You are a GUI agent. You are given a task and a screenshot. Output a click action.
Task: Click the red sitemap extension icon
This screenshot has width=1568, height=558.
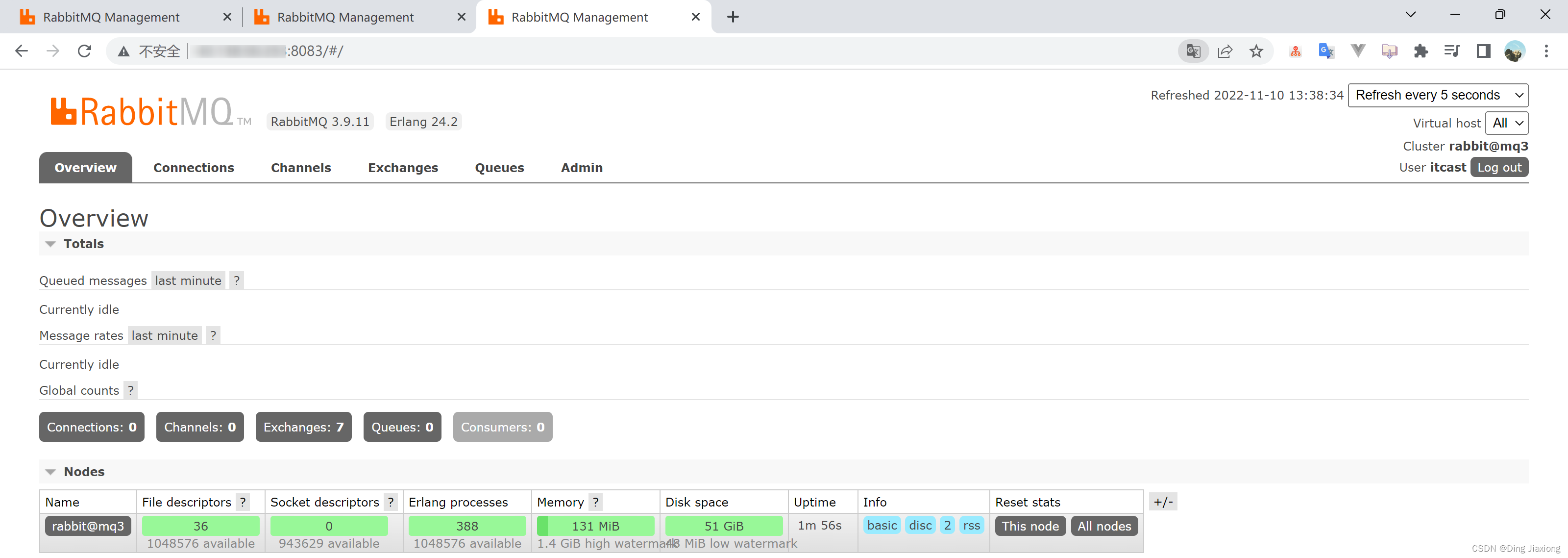coord(1295,51)
